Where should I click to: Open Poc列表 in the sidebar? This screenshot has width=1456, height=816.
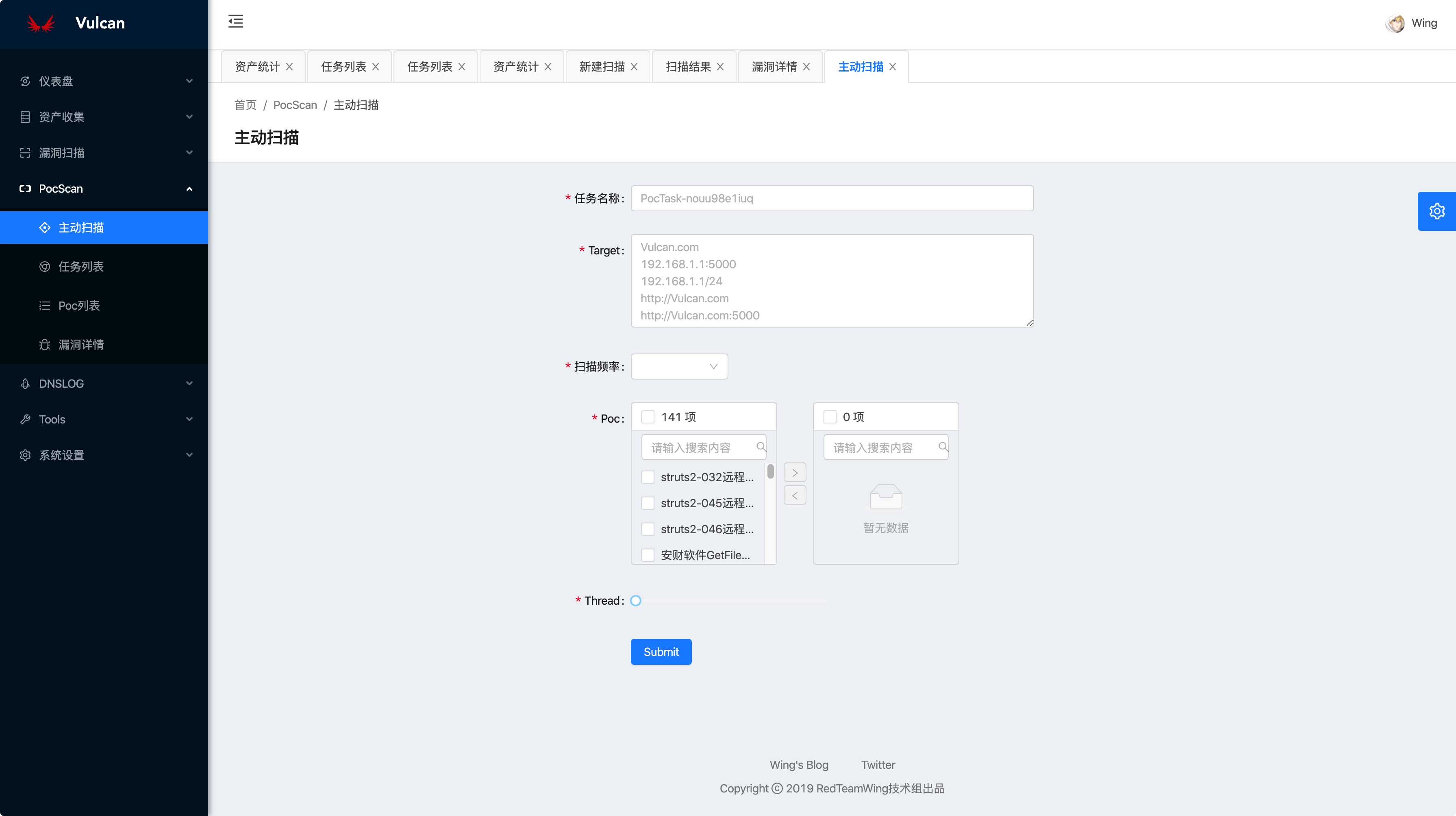click(79, 306)
